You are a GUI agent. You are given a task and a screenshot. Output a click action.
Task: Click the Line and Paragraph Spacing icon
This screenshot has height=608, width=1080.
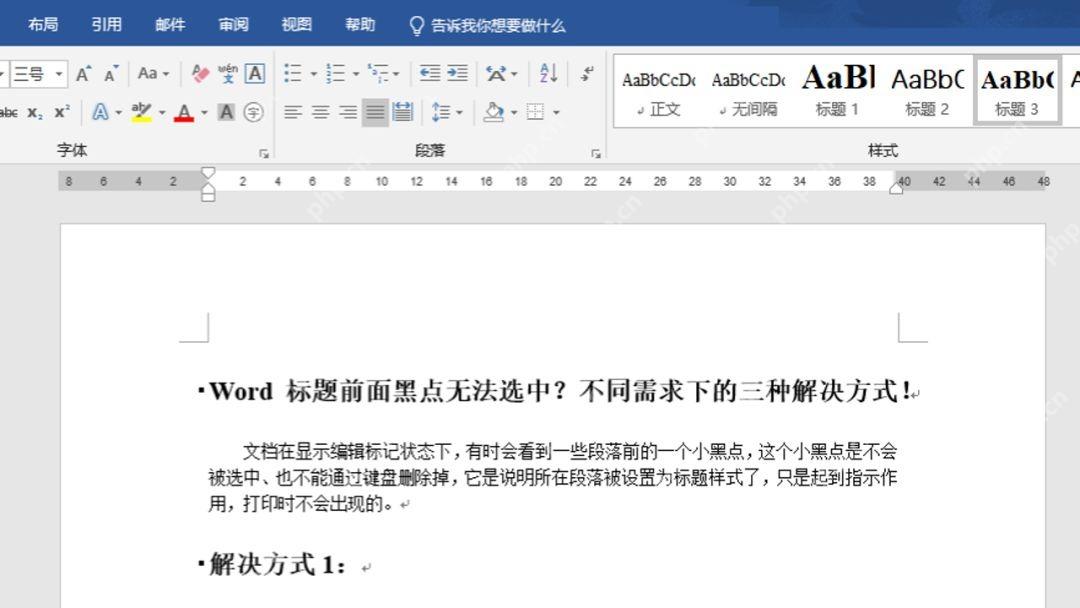(440, 112)
